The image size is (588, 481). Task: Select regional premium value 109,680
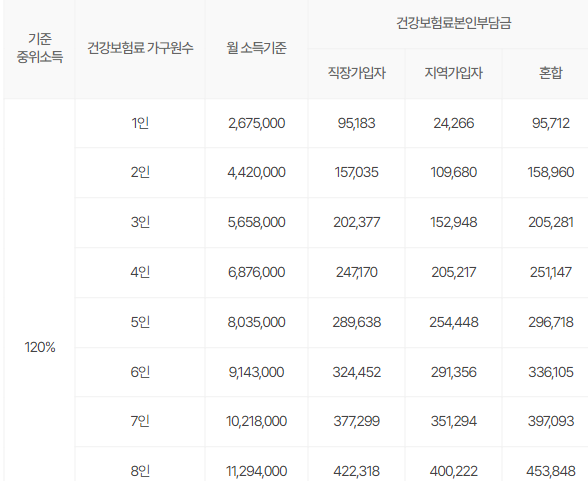click(x=454, y=172)
